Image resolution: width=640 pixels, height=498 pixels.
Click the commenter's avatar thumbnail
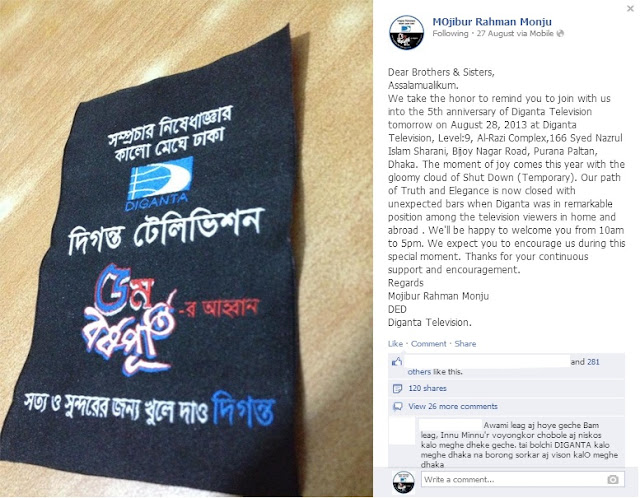click(x=401, y=432)
